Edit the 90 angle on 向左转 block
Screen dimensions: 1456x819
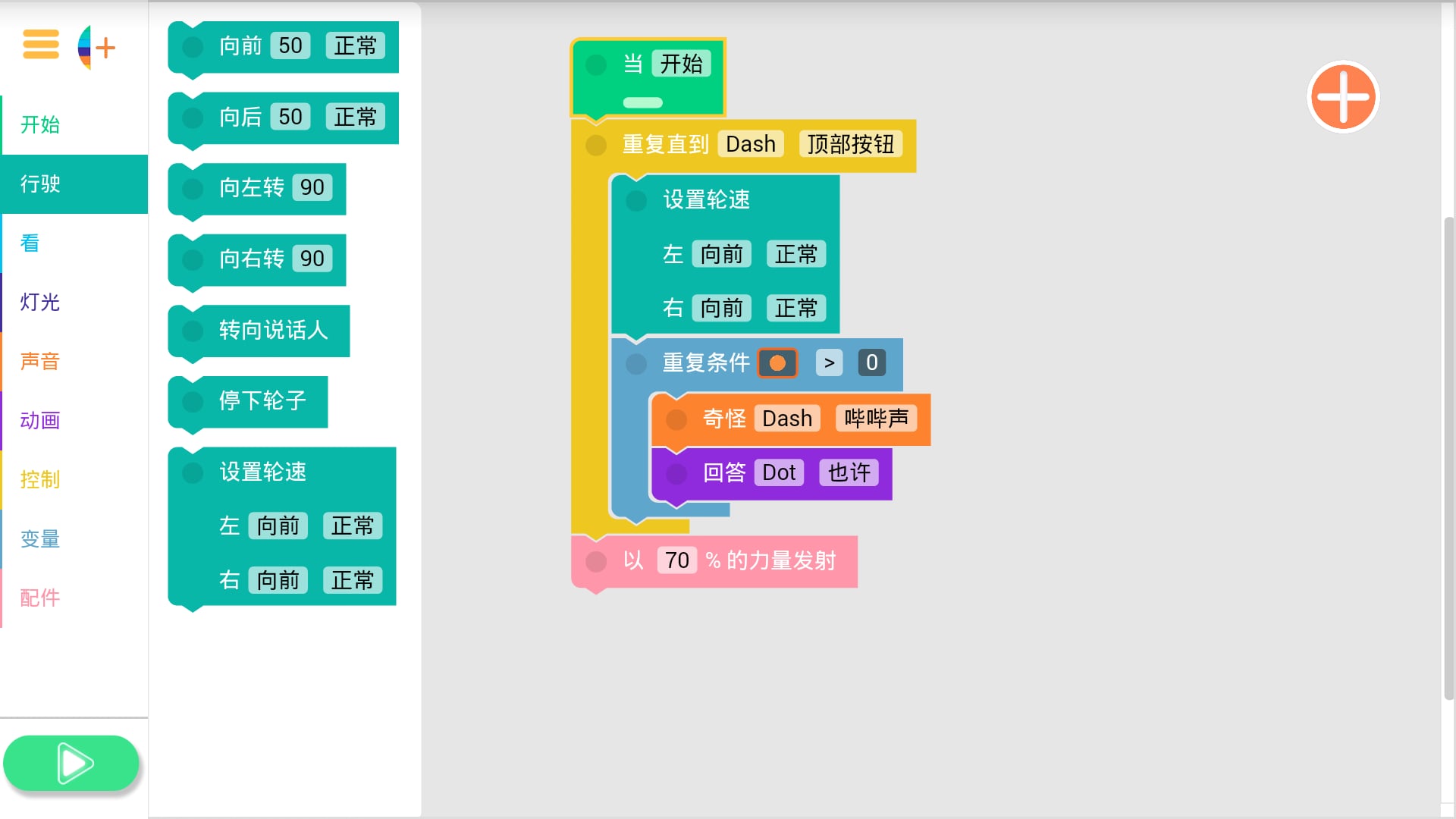pyautogui.click(x=312, y=187)
